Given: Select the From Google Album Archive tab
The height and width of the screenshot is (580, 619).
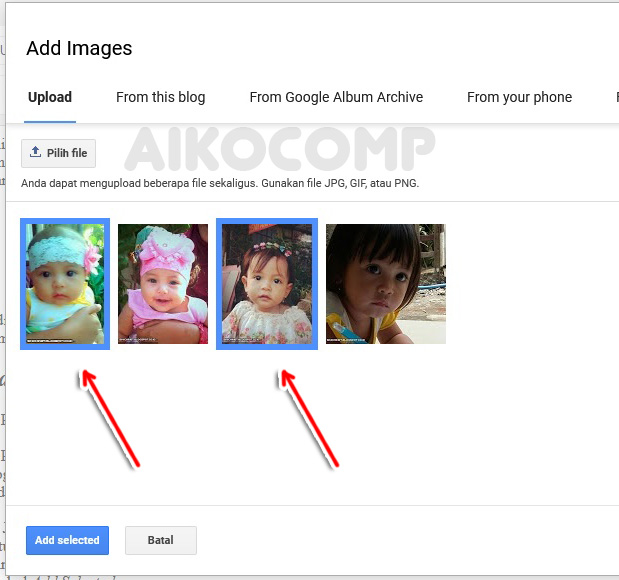Looking at the screenshot, I should pyautogui.click(x=336, y=97).
